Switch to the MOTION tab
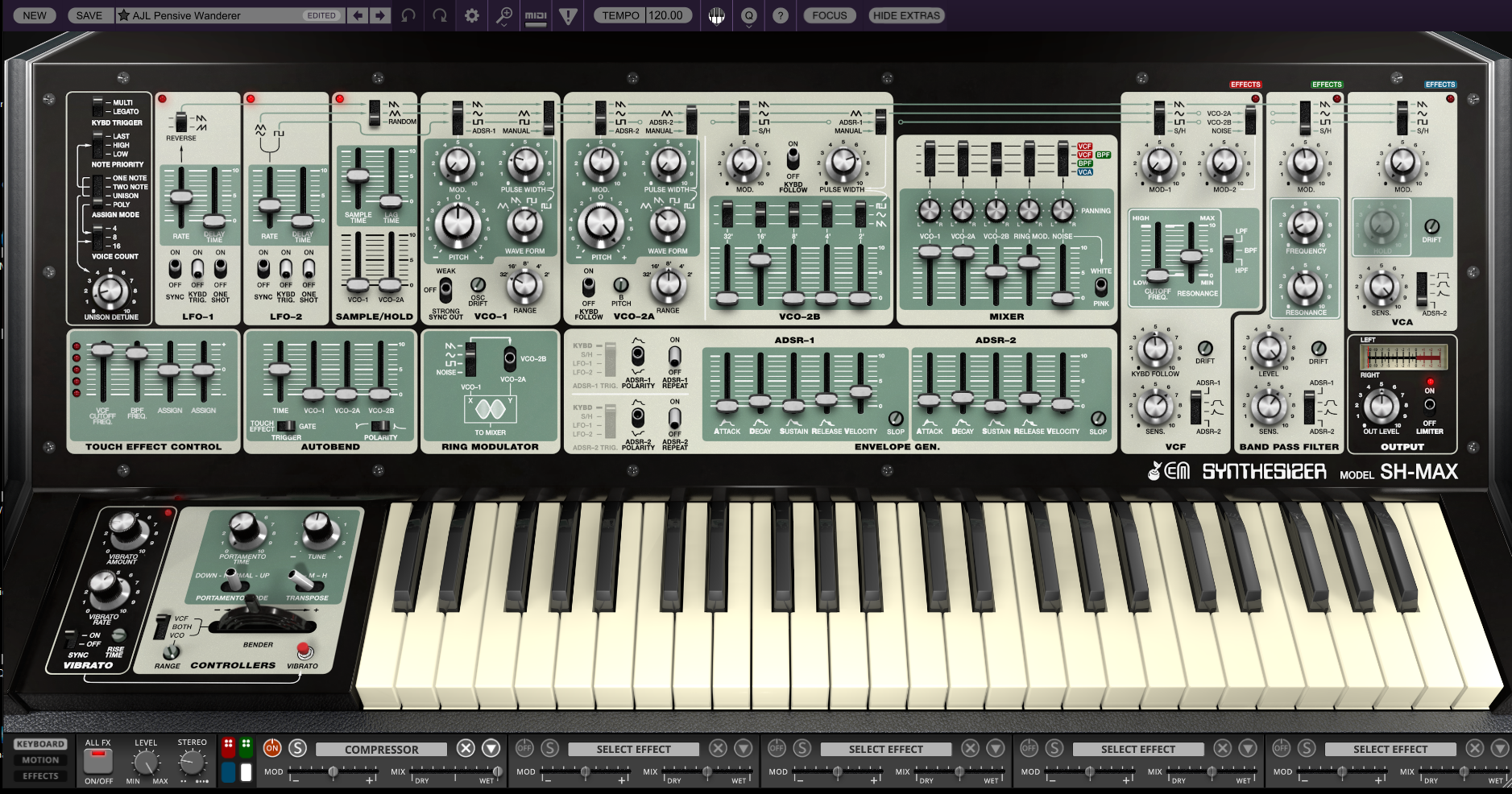1512x794 pixels. click(x=40, y=760)
